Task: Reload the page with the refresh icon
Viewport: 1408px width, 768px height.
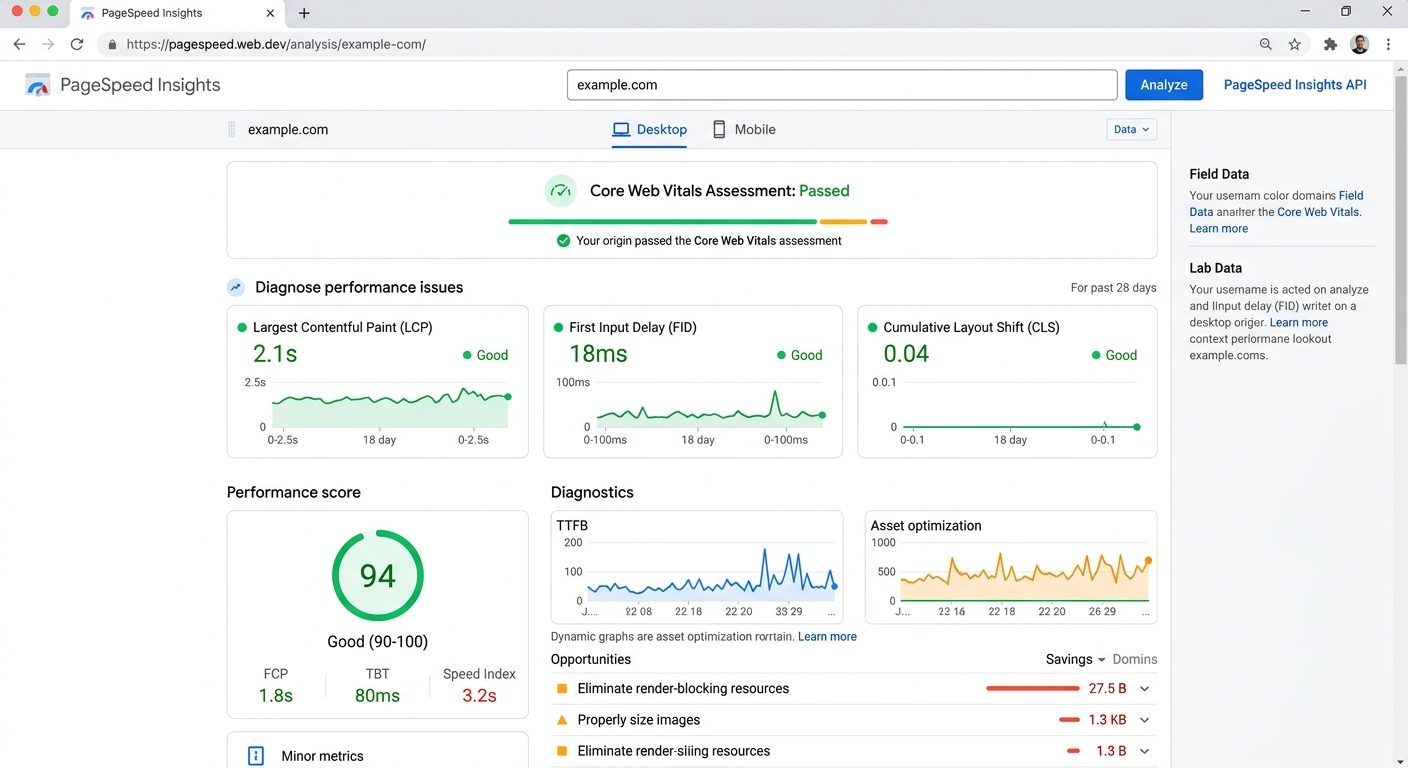Action: [x=77, y=44]
